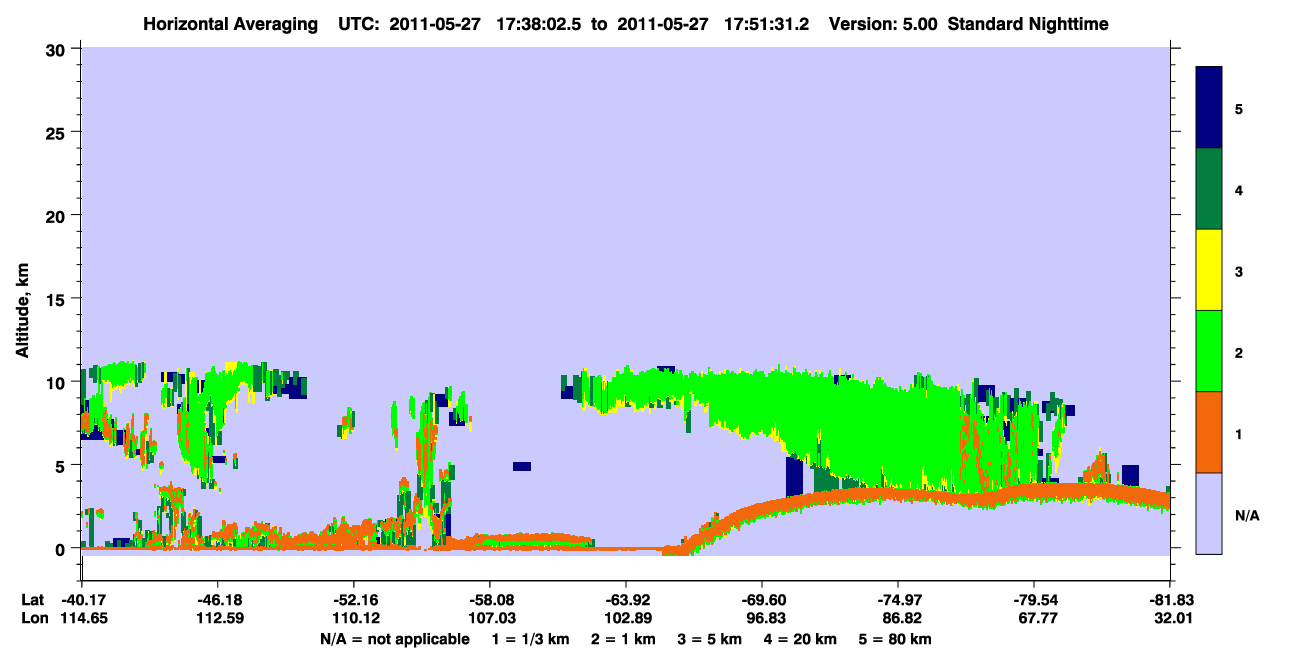Click the 'Lon' row label
Image resolution: width=1300 pixels, height=667 pixels.
click(33, 618)
